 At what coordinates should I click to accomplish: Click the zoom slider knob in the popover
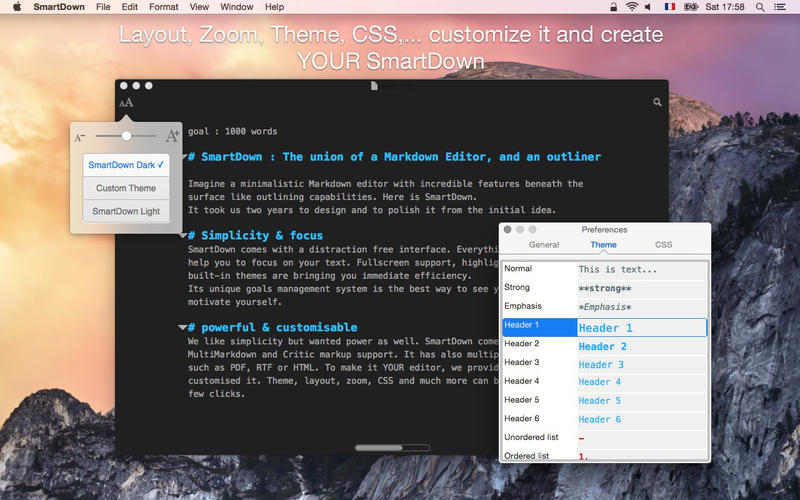pyautogui.click(x=126, y=135)
